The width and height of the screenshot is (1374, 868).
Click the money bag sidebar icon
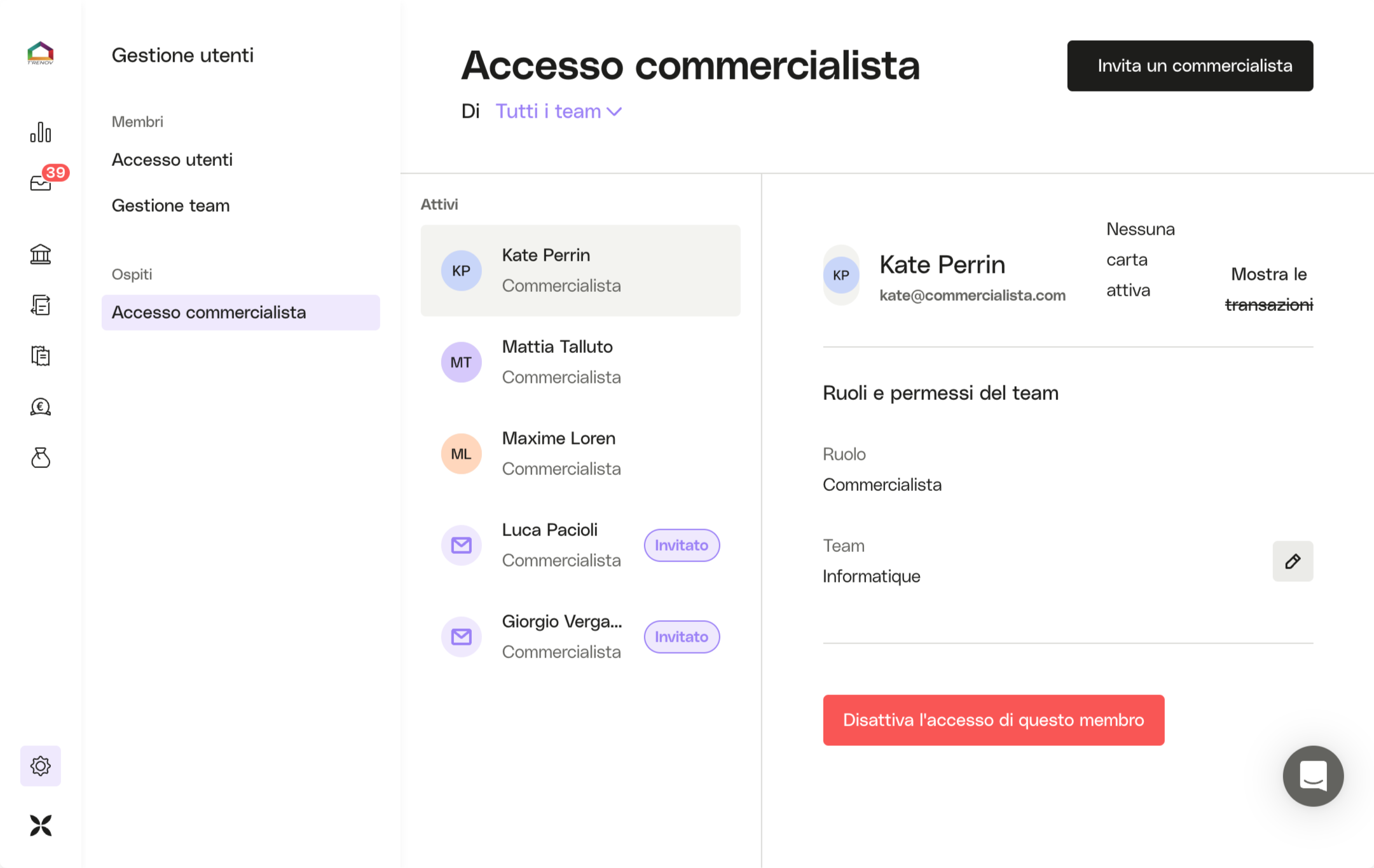40,458
